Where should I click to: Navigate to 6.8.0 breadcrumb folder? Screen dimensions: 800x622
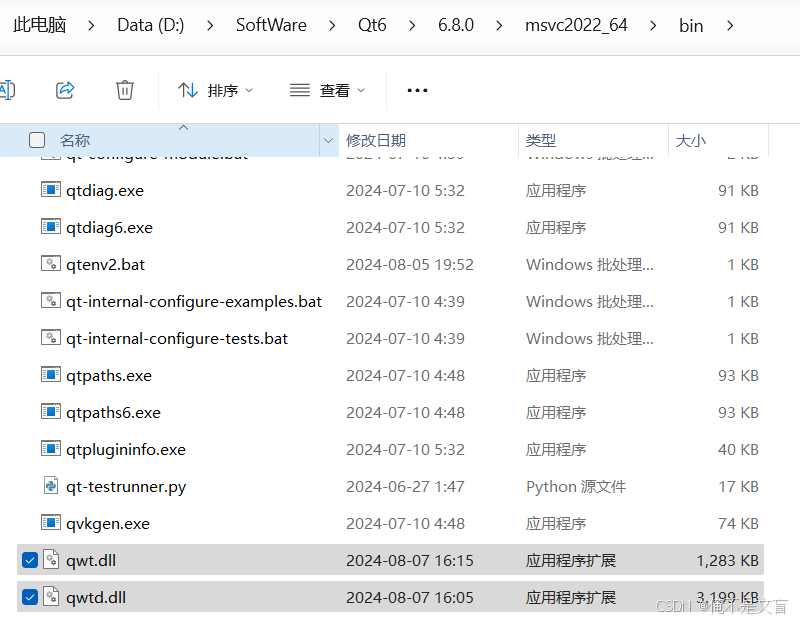(456, 24)
